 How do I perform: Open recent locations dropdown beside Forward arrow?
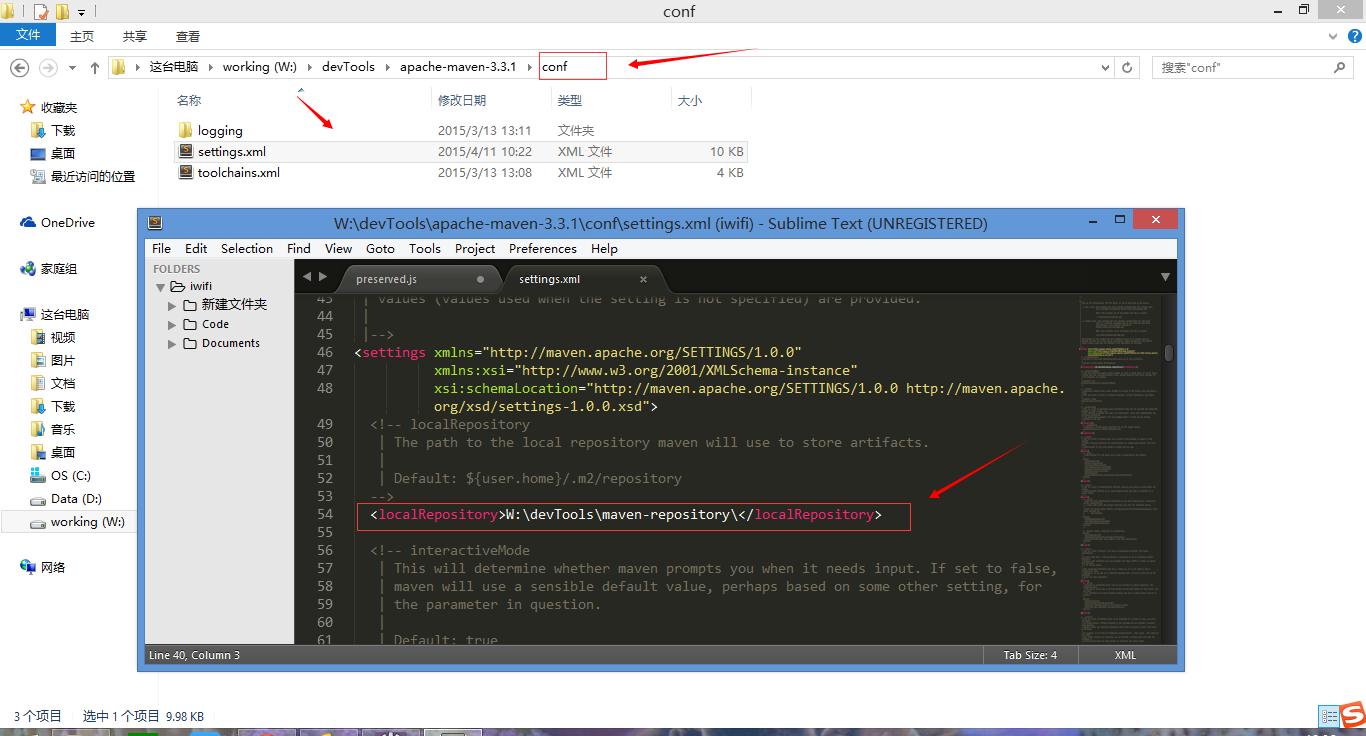[72, 68]
